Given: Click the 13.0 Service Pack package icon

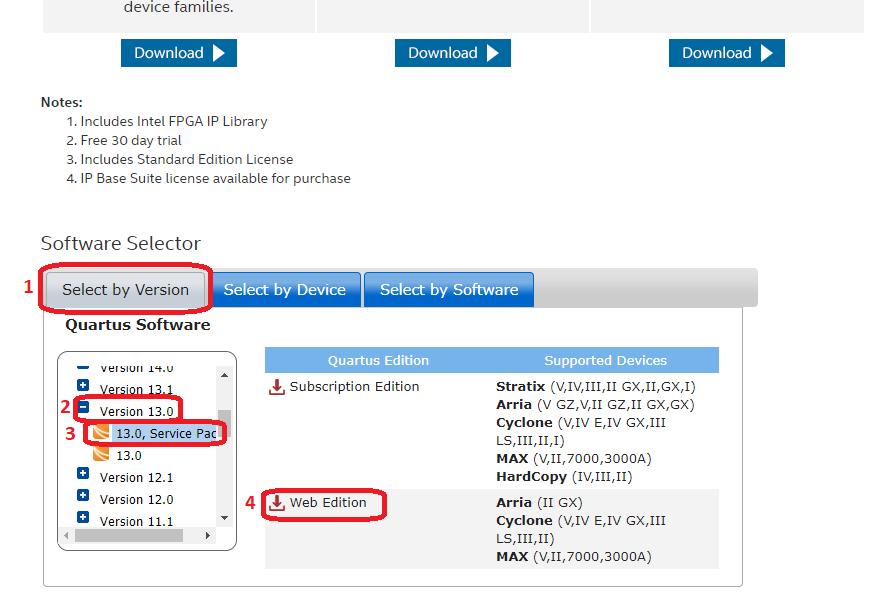Looking at the screenshot, I should coord(101,433).
